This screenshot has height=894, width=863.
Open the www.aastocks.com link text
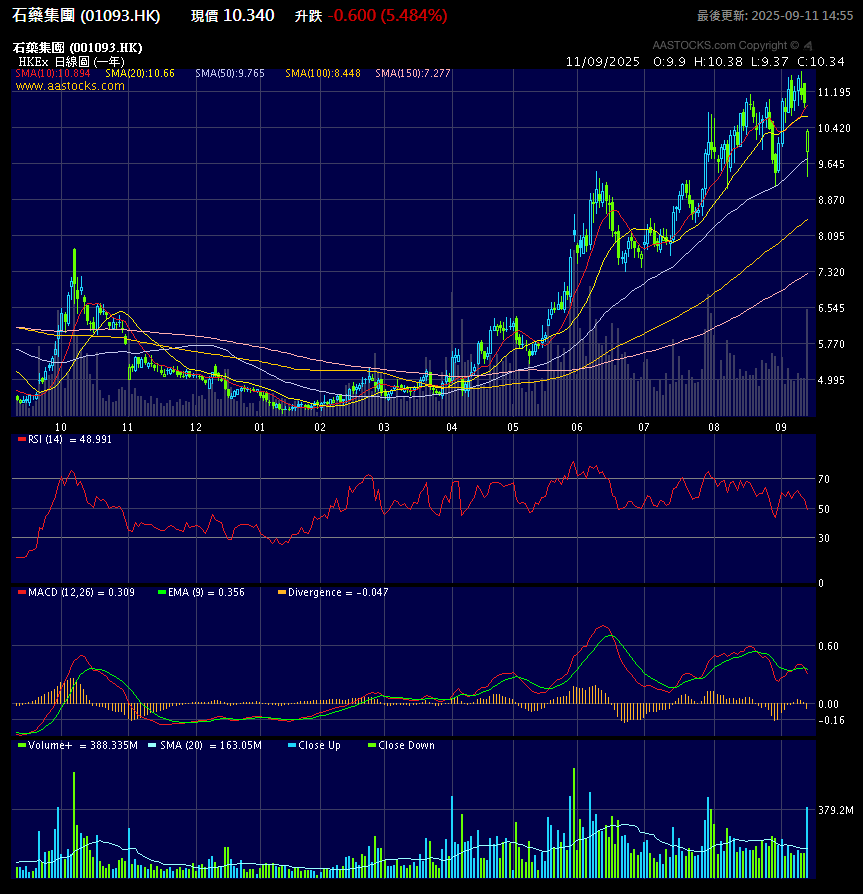70,86
